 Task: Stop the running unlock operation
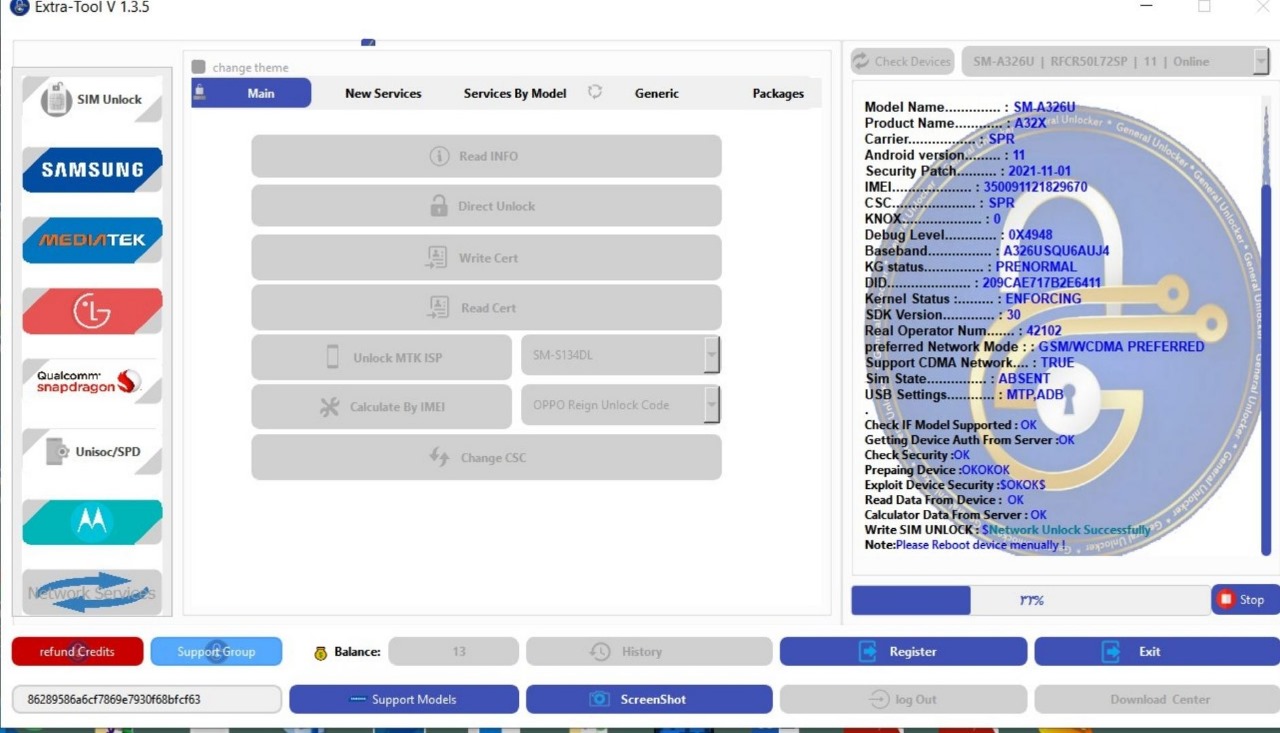click(x=1242, y=600)
